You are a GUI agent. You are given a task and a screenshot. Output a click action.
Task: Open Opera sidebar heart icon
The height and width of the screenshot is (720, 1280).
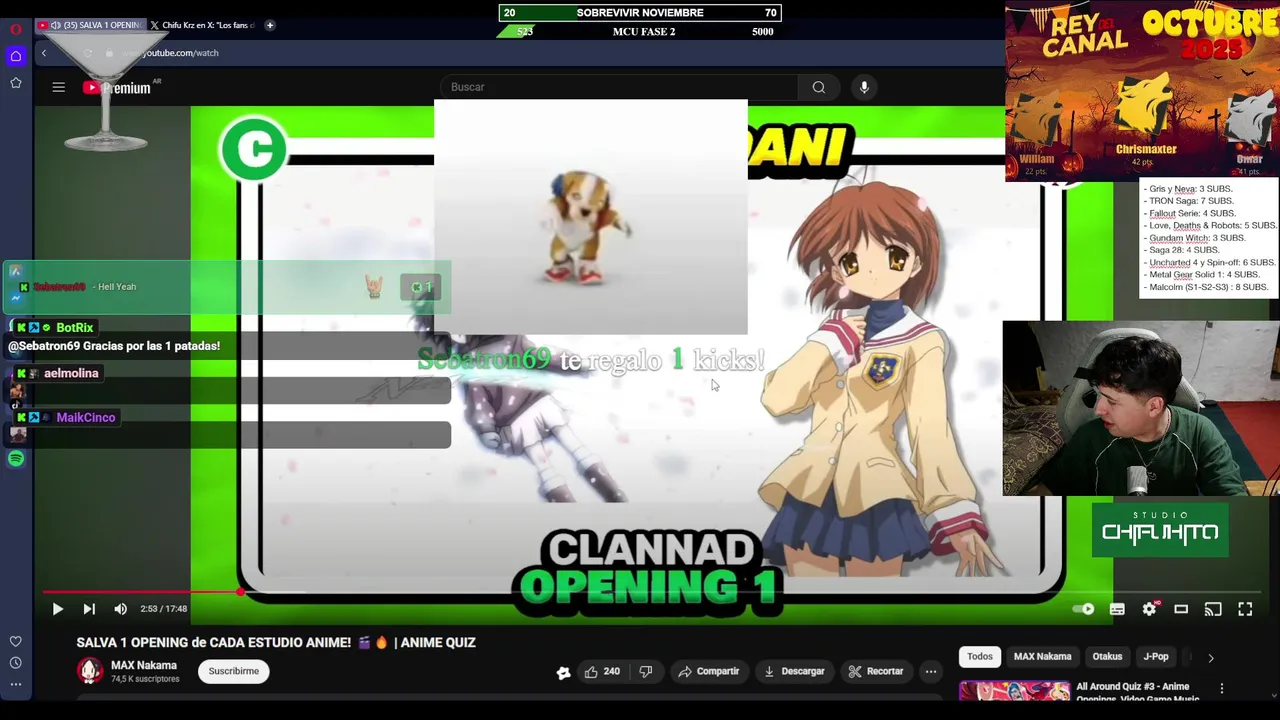pos(16,641)
